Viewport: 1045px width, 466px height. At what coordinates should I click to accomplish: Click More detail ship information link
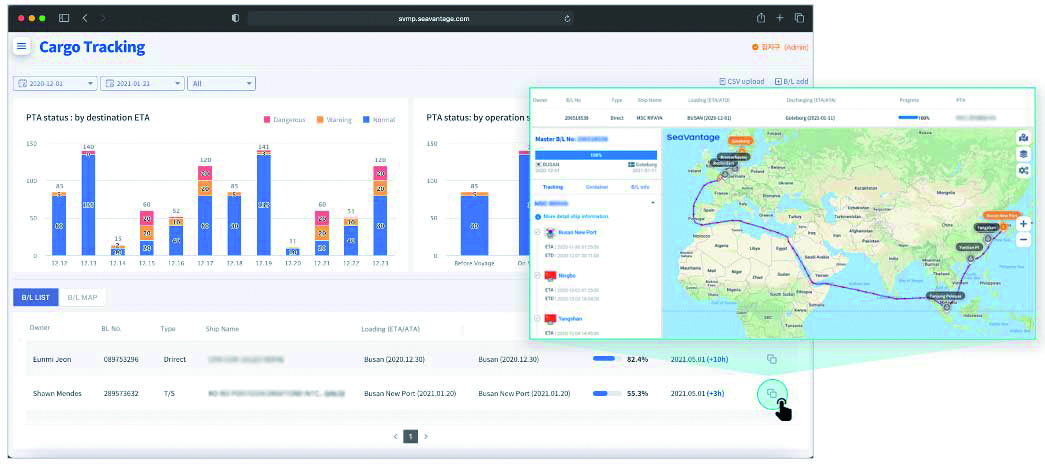click(575, 217)
